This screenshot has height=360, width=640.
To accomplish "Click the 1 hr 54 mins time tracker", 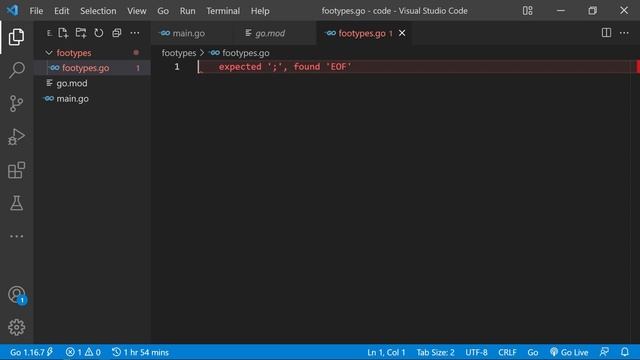I will coord(140,352).
